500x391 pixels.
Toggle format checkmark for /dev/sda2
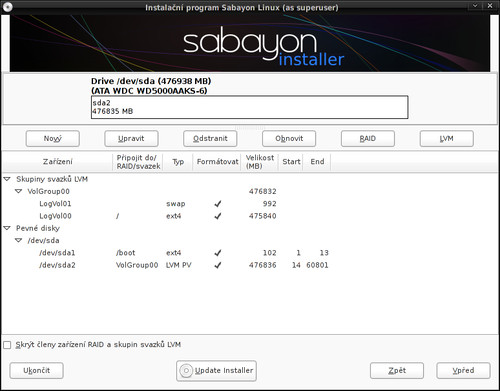pos(218,265)
